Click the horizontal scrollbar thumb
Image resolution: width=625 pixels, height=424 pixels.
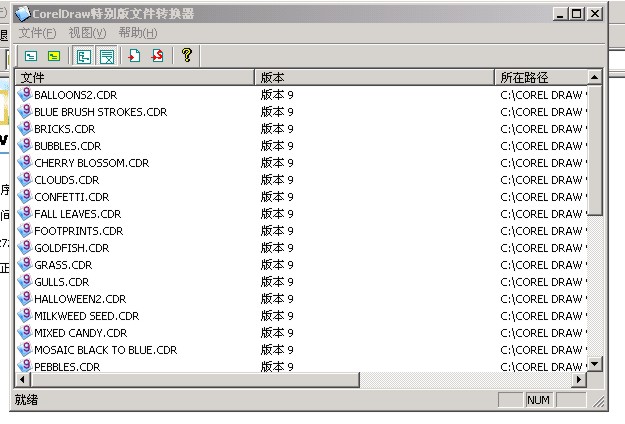pyautogui.click(x=195, y=380)
